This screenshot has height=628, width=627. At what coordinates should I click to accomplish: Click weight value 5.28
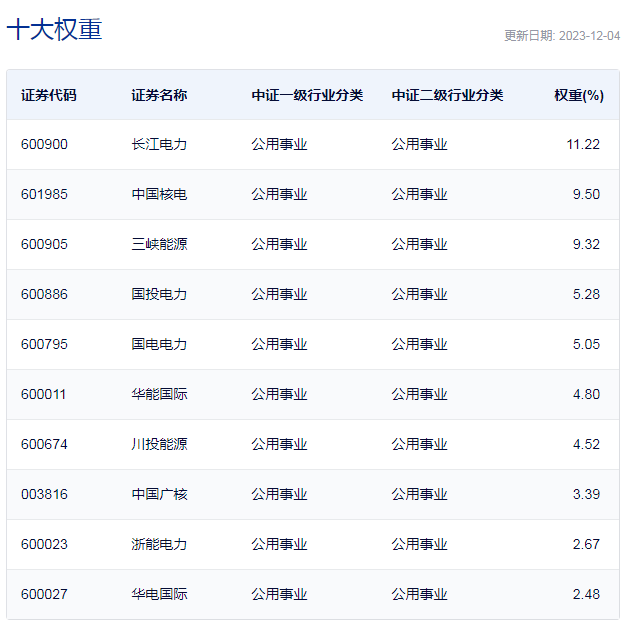point(587,294)
